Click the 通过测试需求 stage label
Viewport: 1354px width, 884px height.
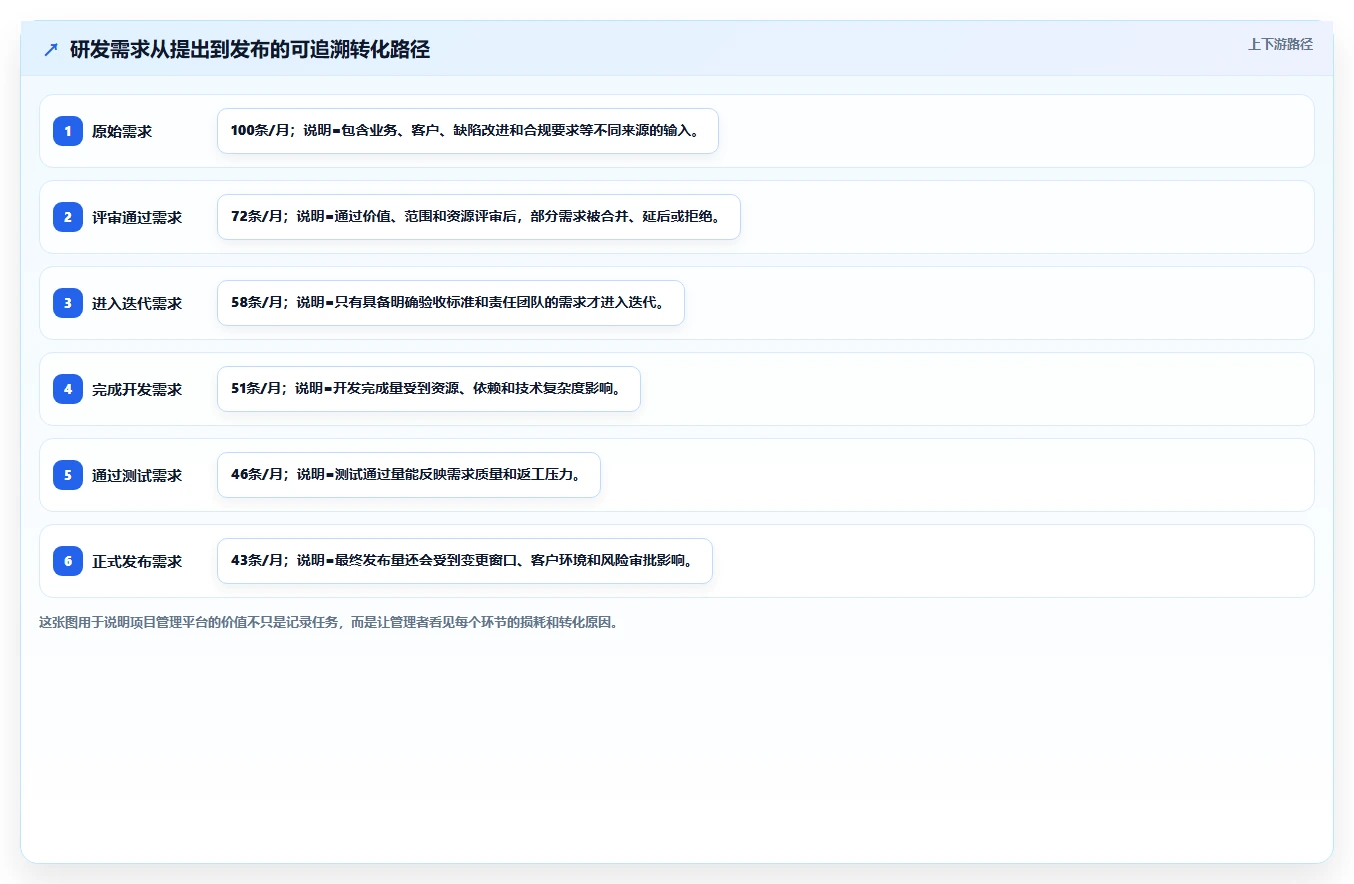coord(137,475)
